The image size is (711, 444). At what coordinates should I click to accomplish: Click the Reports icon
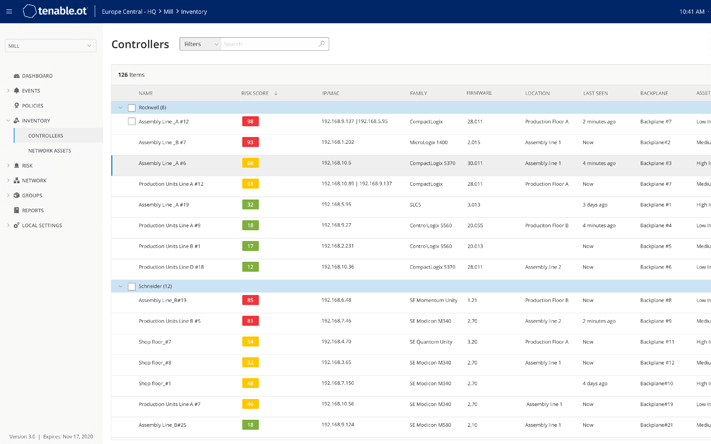[x=17, y=210]
